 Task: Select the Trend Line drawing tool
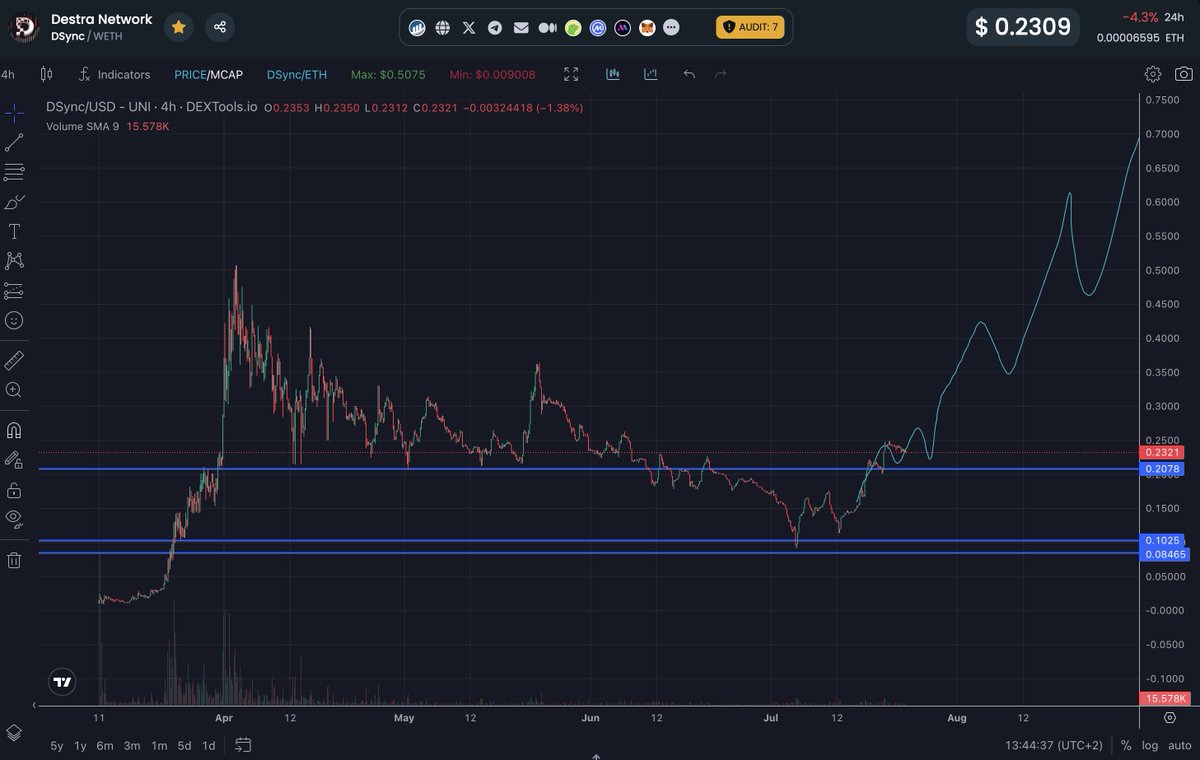tap(13, 142)
